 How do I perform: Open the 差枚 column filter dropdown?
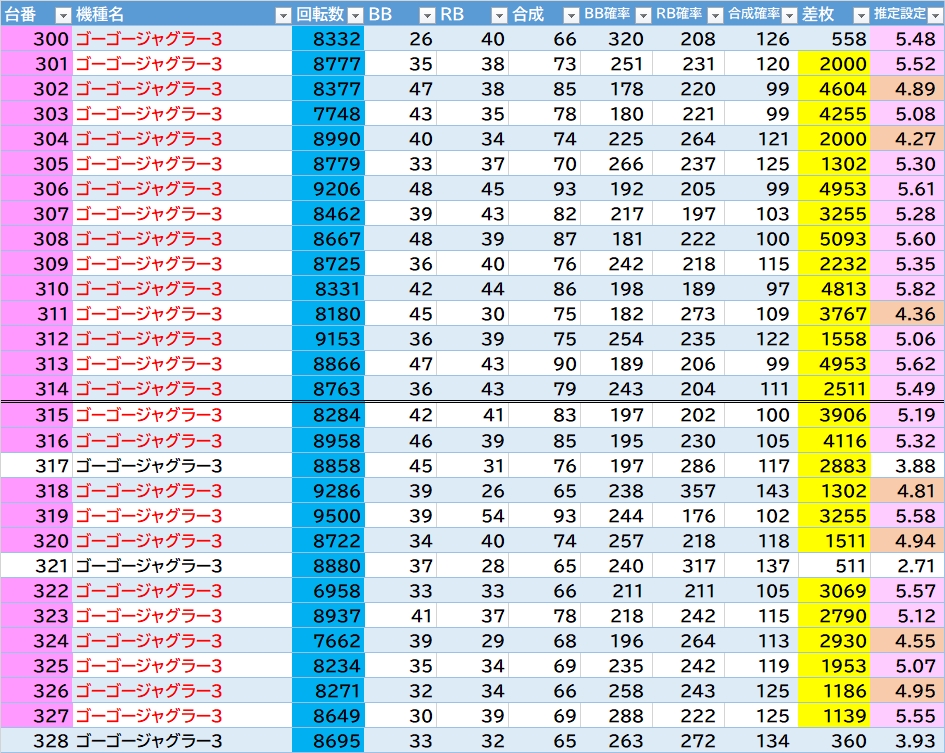click(861, 16)
